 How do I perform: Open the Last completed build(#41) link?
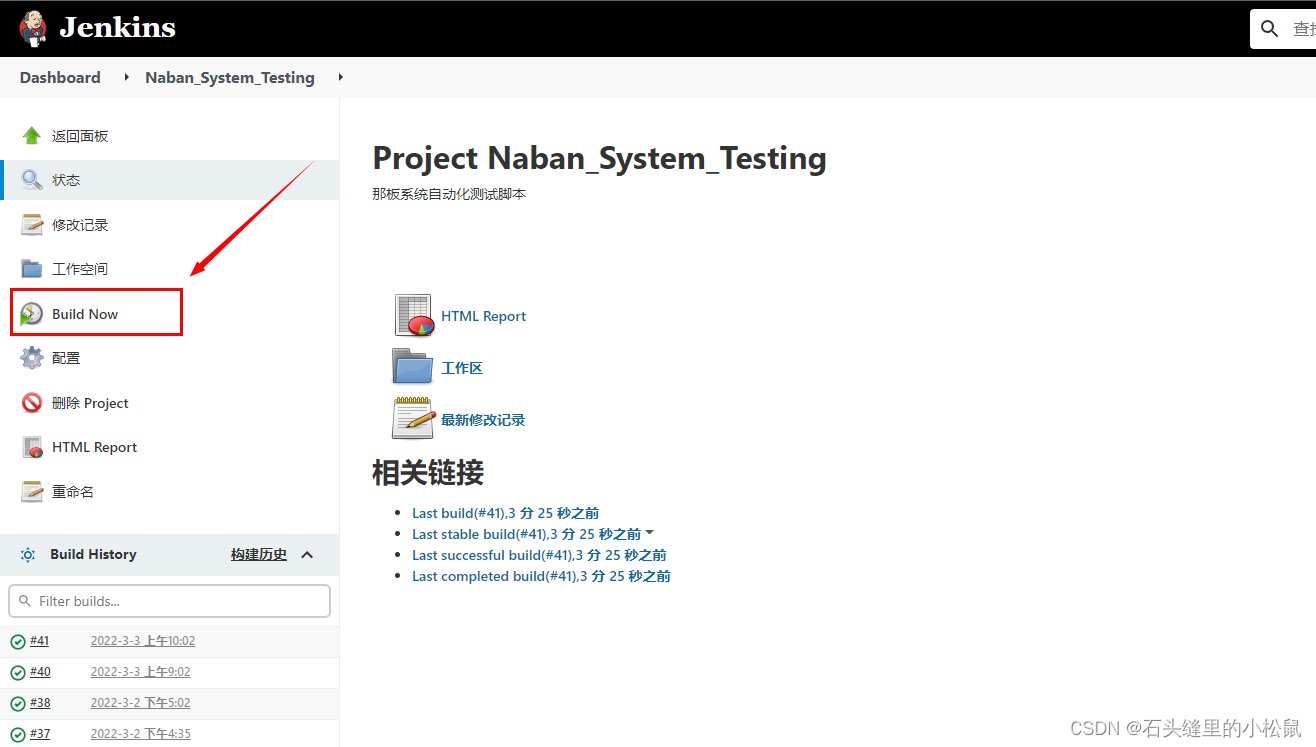(541, 576)
